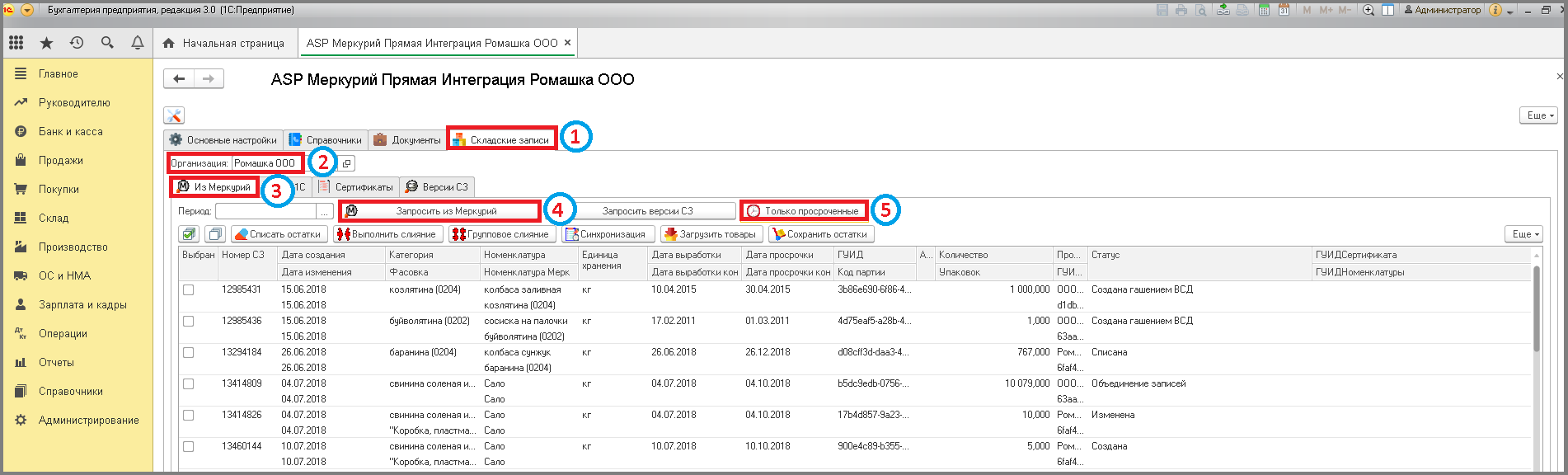Open the organization field's open-form icon

click(347, 163)
